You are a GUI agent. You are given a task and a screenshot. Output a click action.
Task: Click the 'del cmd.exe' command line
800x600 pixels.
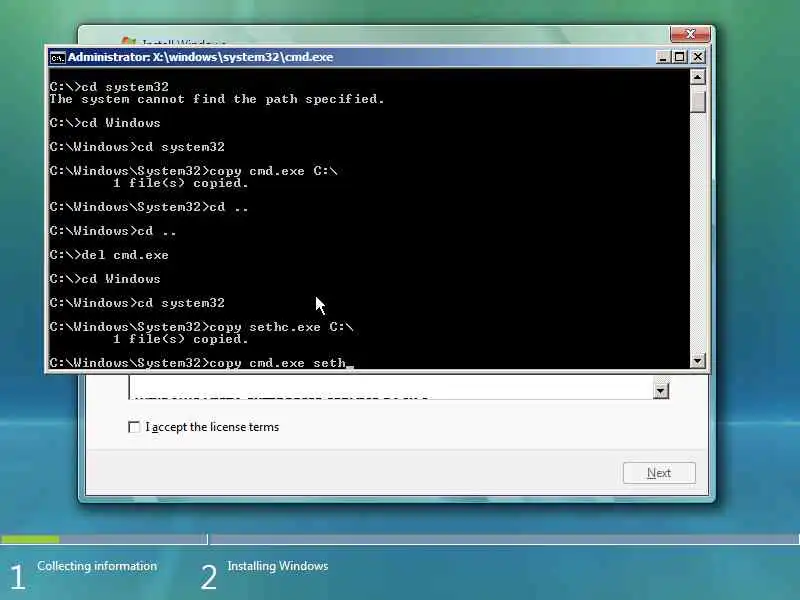click(x=109, y=255)
